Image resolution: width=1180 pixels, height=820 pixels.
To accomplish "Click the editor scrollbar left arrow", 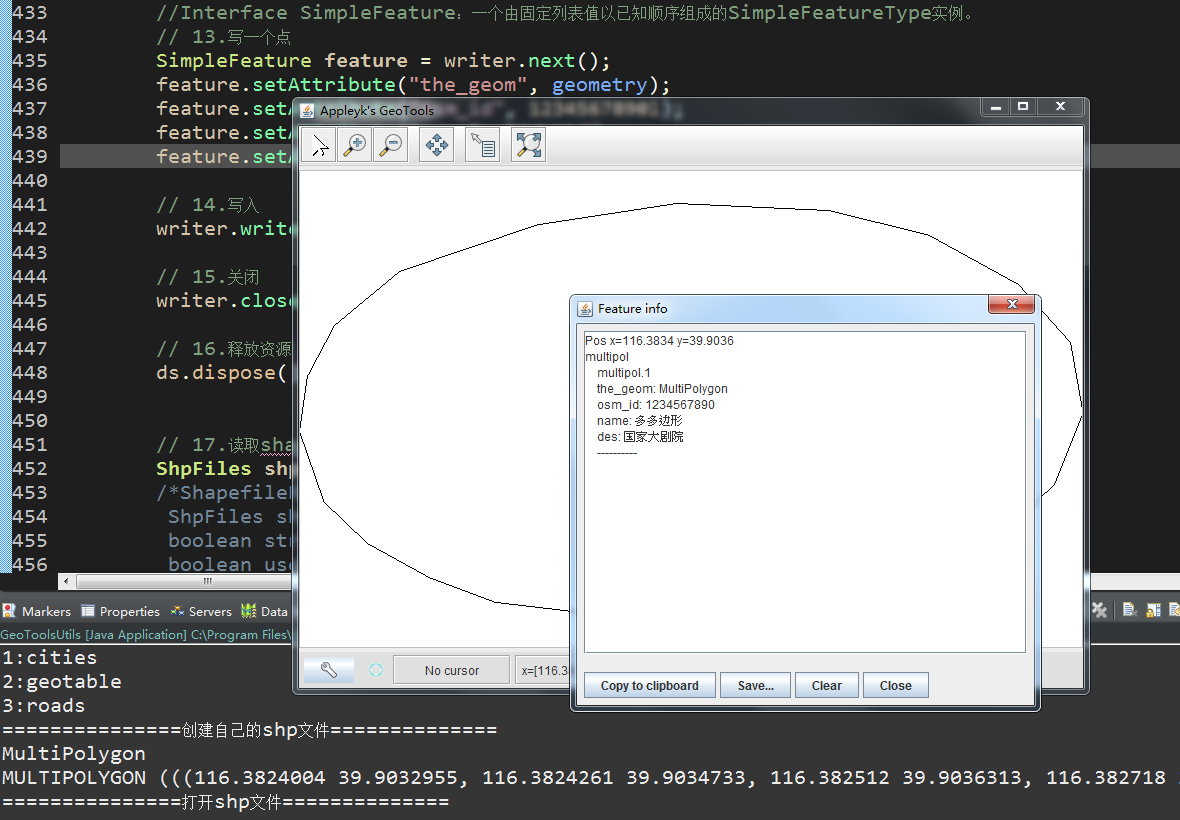I will click(66, 582).
